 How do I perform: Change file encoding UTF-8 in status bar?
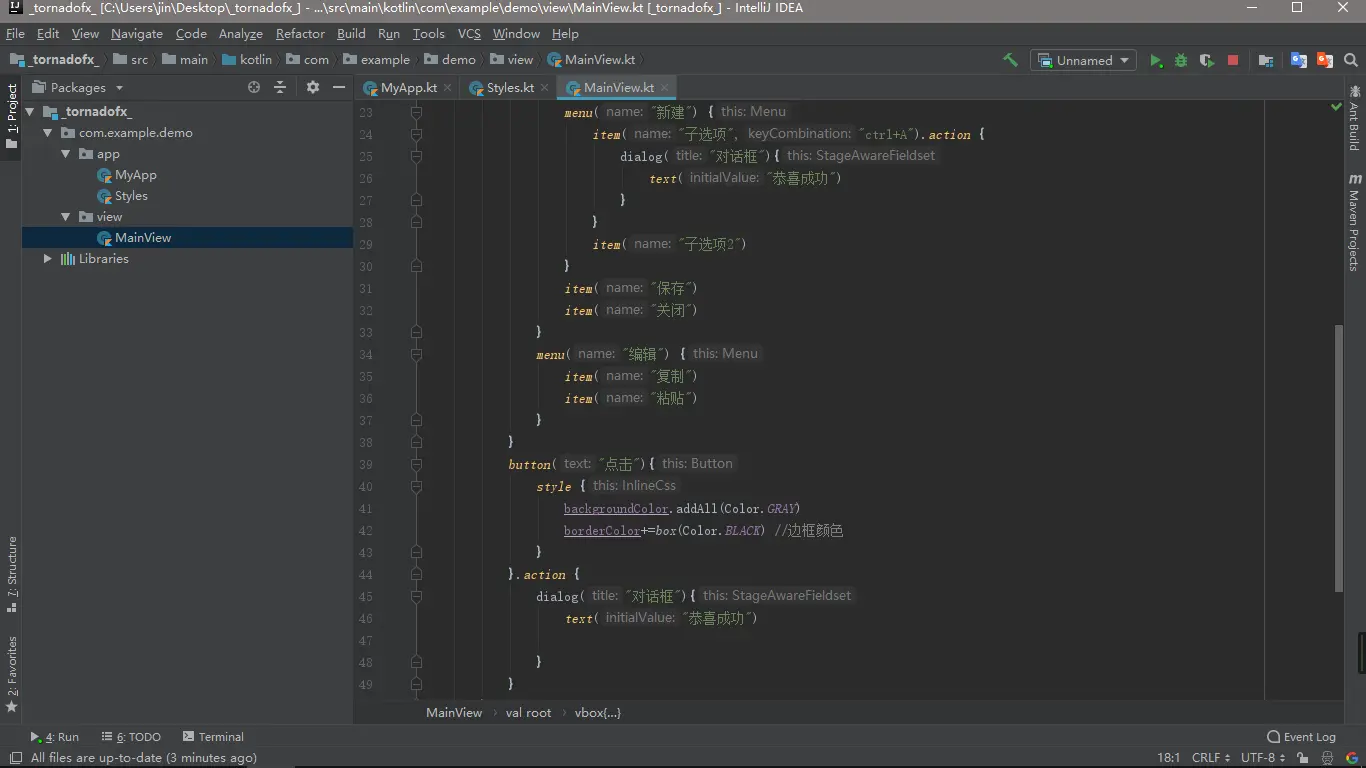click(x=1264, y=758)
